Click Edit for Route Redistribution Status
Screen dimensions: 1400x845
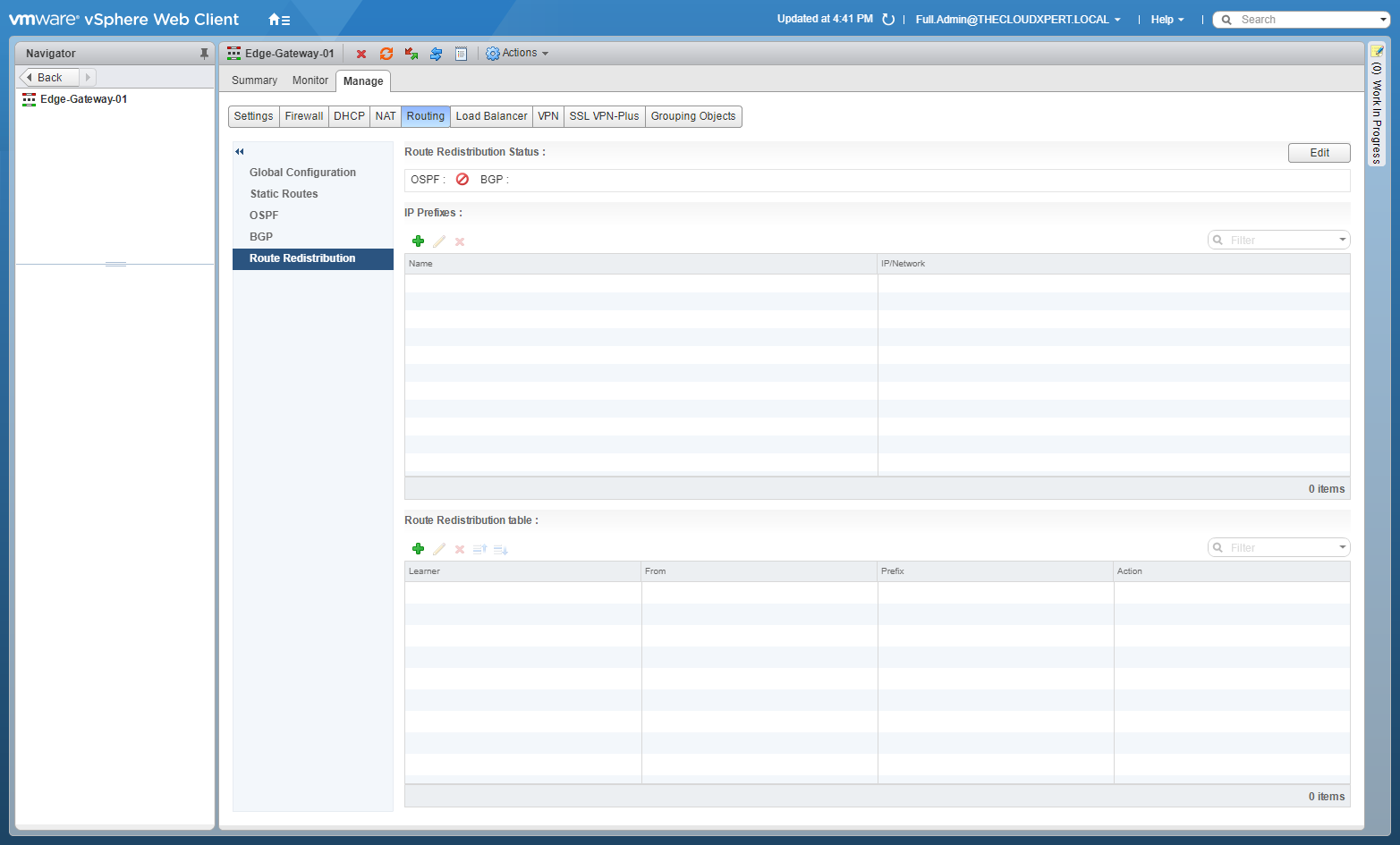(x=1319, y=153)
